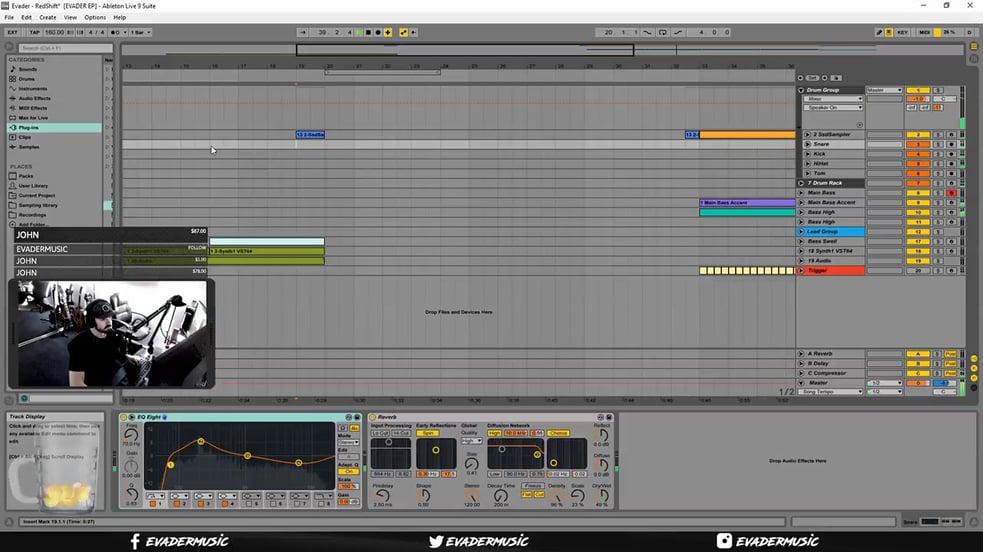
Task: Open EQ Eight Mode dropdown
Action: [349, 443]
